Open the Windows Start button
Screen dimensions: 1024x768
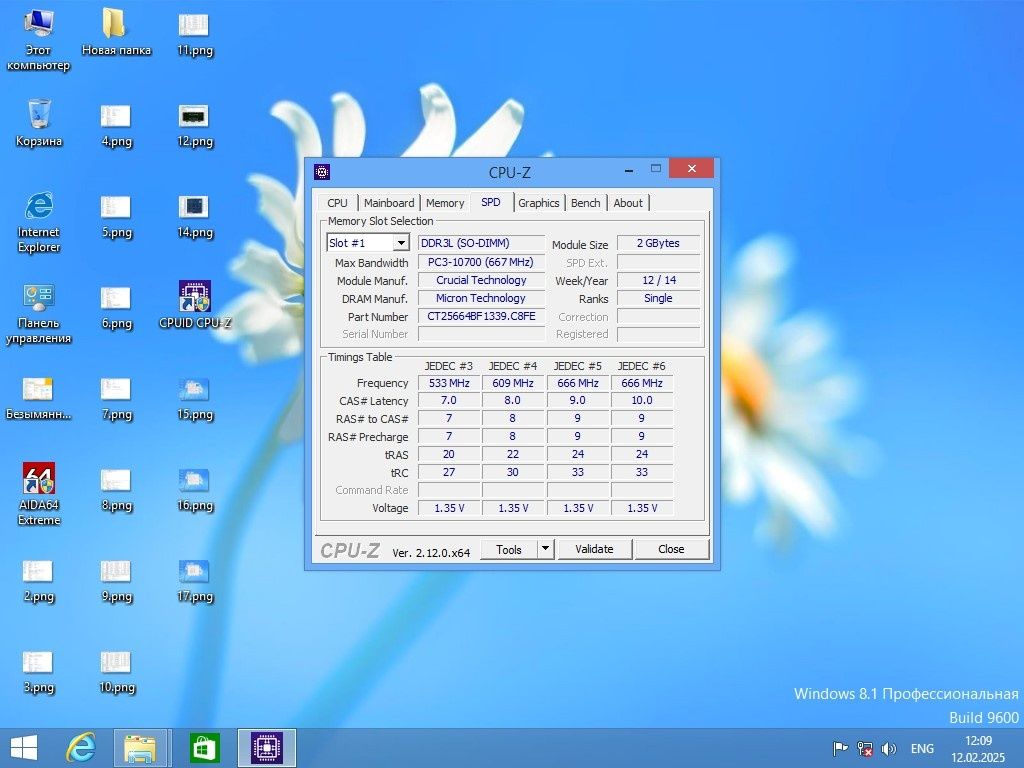[x=24, y=748]
